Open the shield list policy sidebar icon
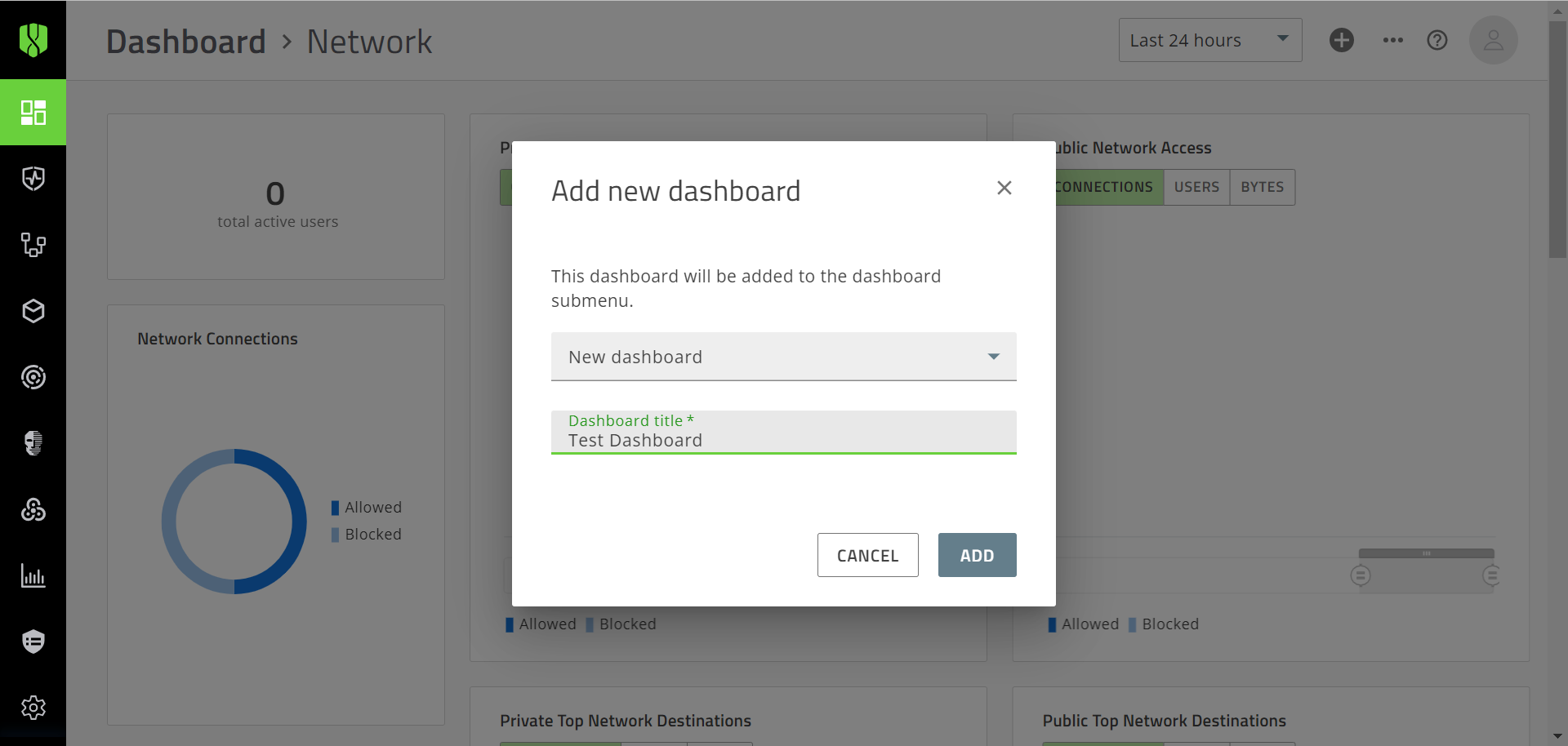The width and height of the screenshot is (1568, 746). click(33, 642)
